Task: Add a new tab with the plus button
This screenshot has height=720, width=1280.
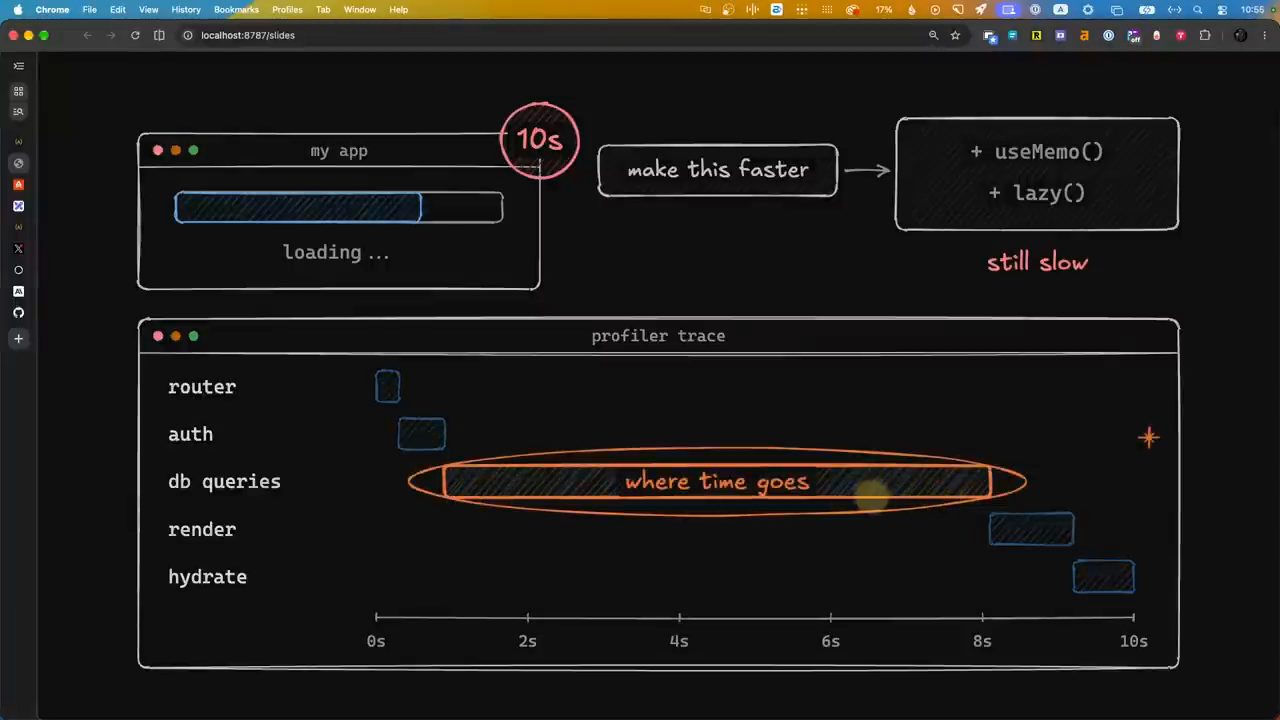Action: click(x=18, y=339)
